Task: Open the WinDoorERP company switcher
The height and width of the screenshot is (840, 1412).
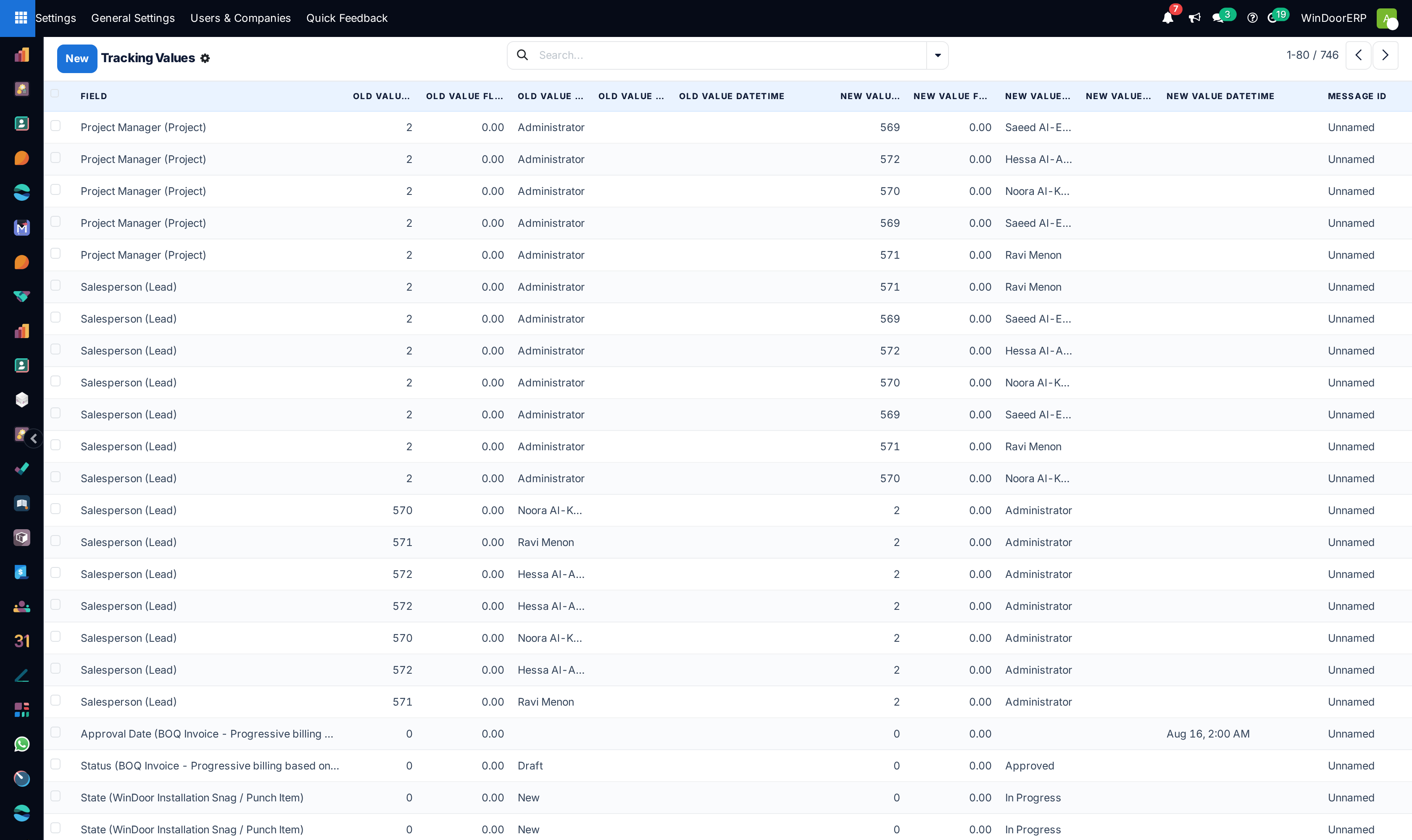Action: 1333,18
